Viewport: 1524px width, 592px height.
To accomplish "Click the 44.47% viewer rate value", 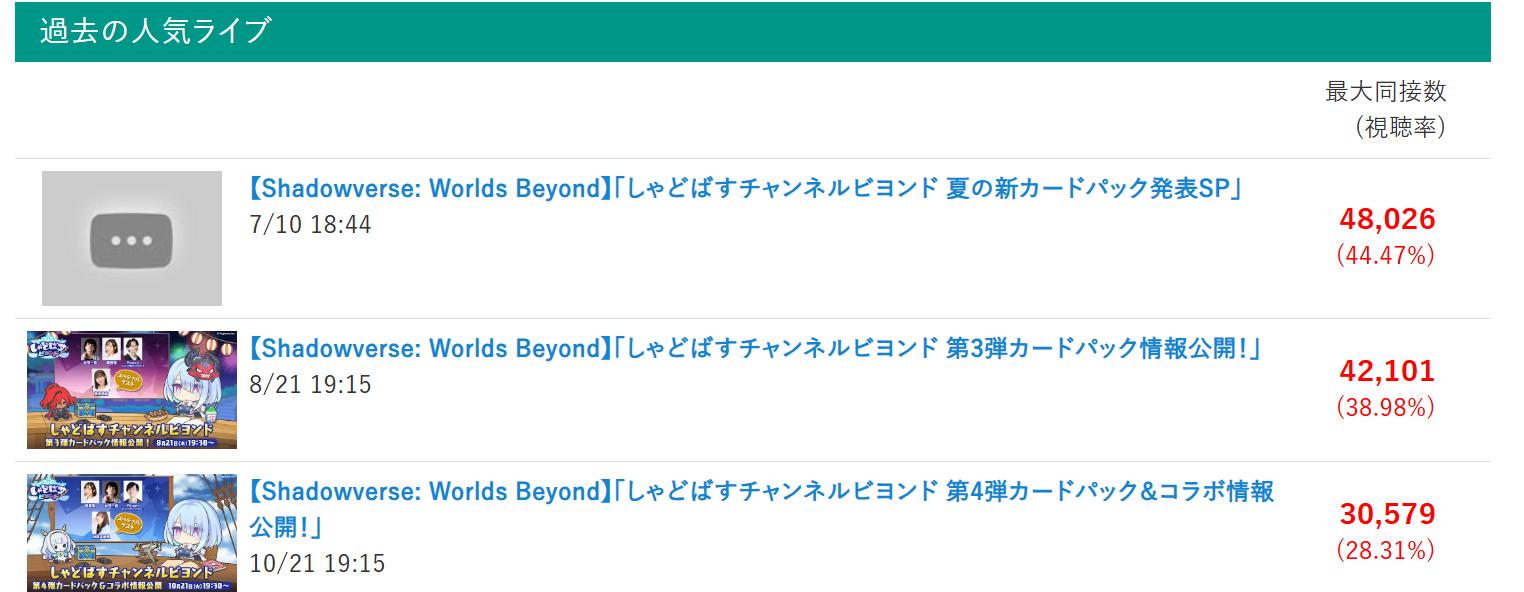I will [1386, 255].
